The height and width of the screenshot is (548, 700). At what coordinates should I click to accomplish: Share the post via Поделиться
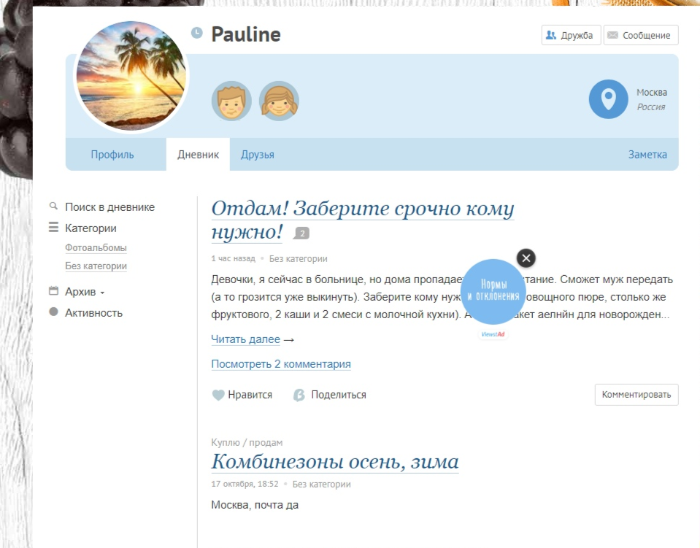coord(329,395)
